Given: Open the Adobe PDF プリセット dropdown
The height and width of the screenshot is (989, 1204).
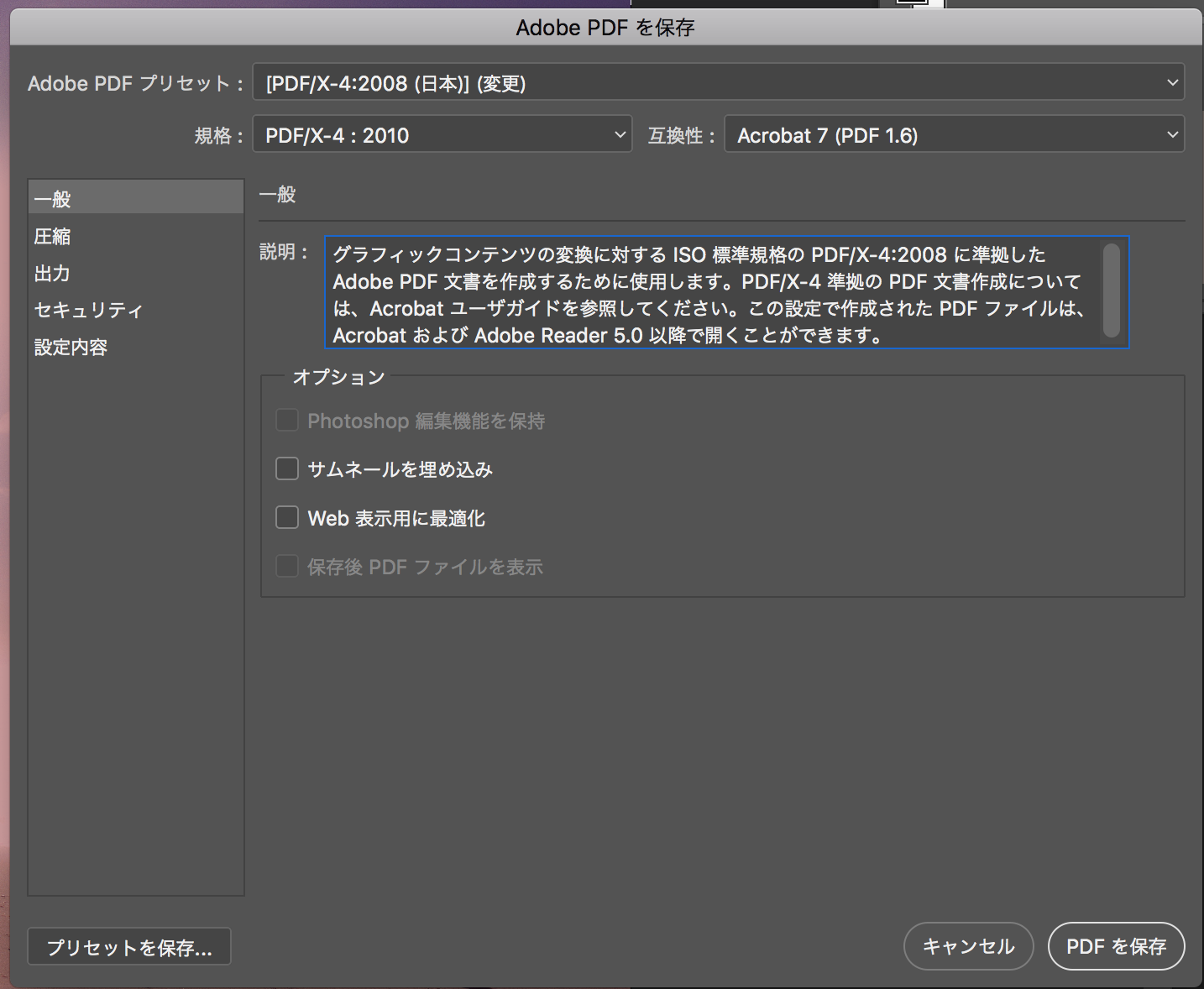Looking at the screenshot, I should (719, 83).
